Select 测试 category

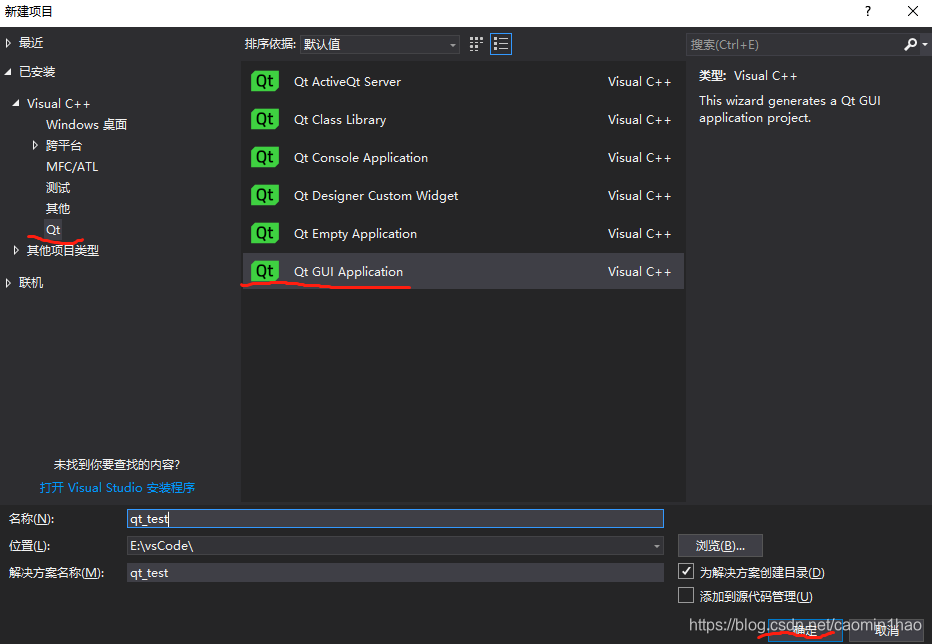pyautogui.click(x=58, y=187)
